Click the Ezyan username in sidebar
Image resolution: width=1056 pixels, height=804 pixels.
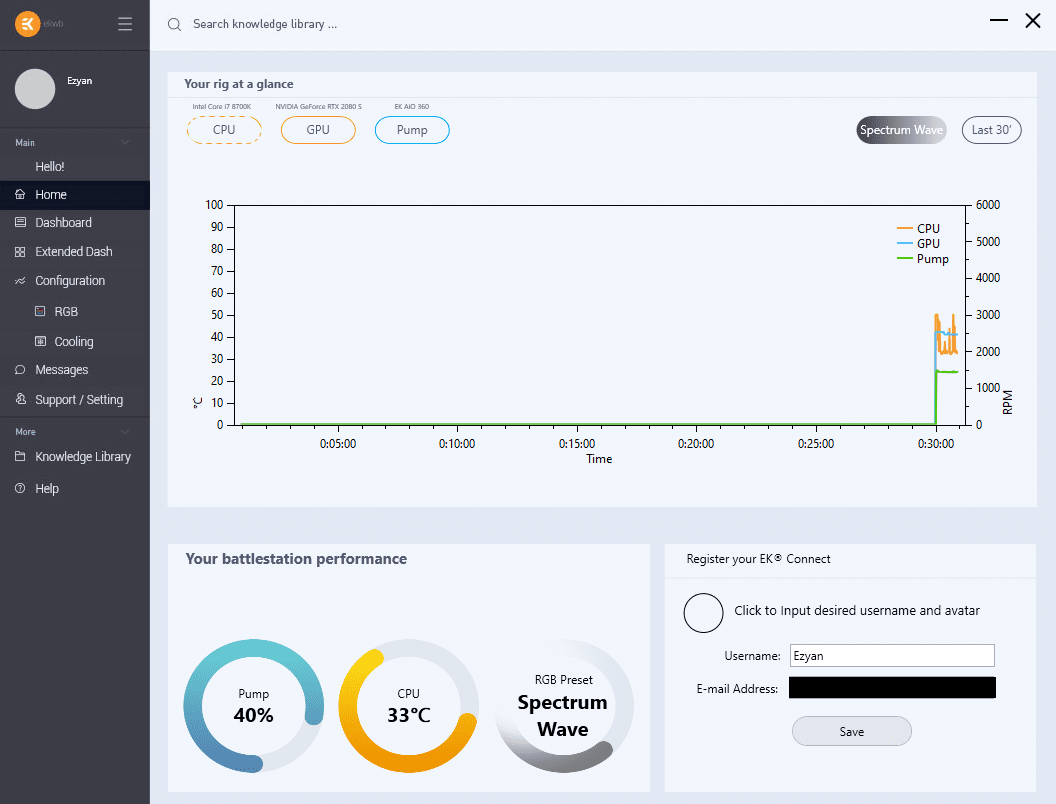(79, 81)
